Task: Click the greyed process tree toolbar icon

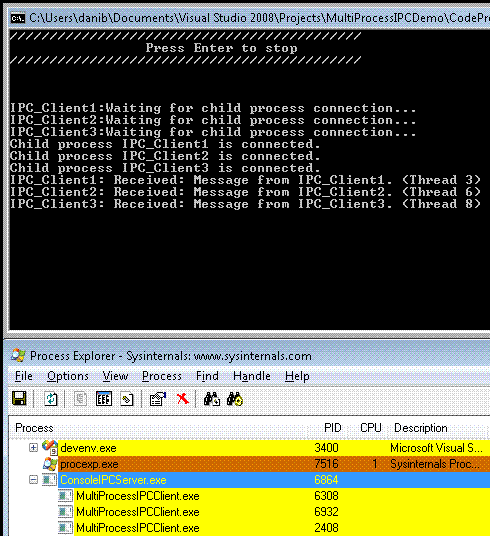Action: coord(80,399)
